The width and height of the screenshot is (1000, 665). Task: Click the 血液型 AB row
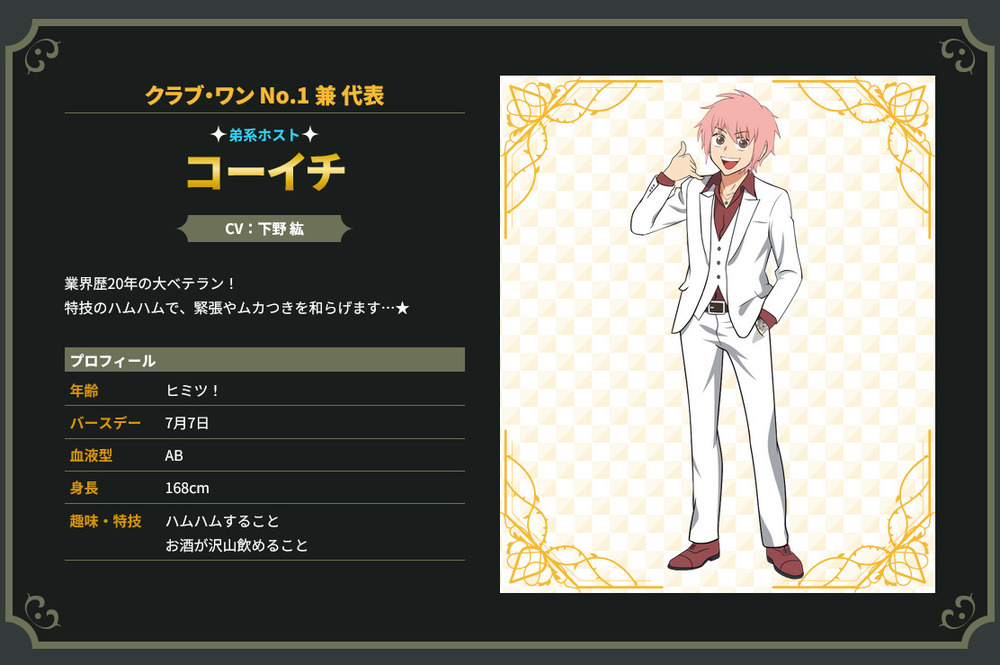[265, 455]
